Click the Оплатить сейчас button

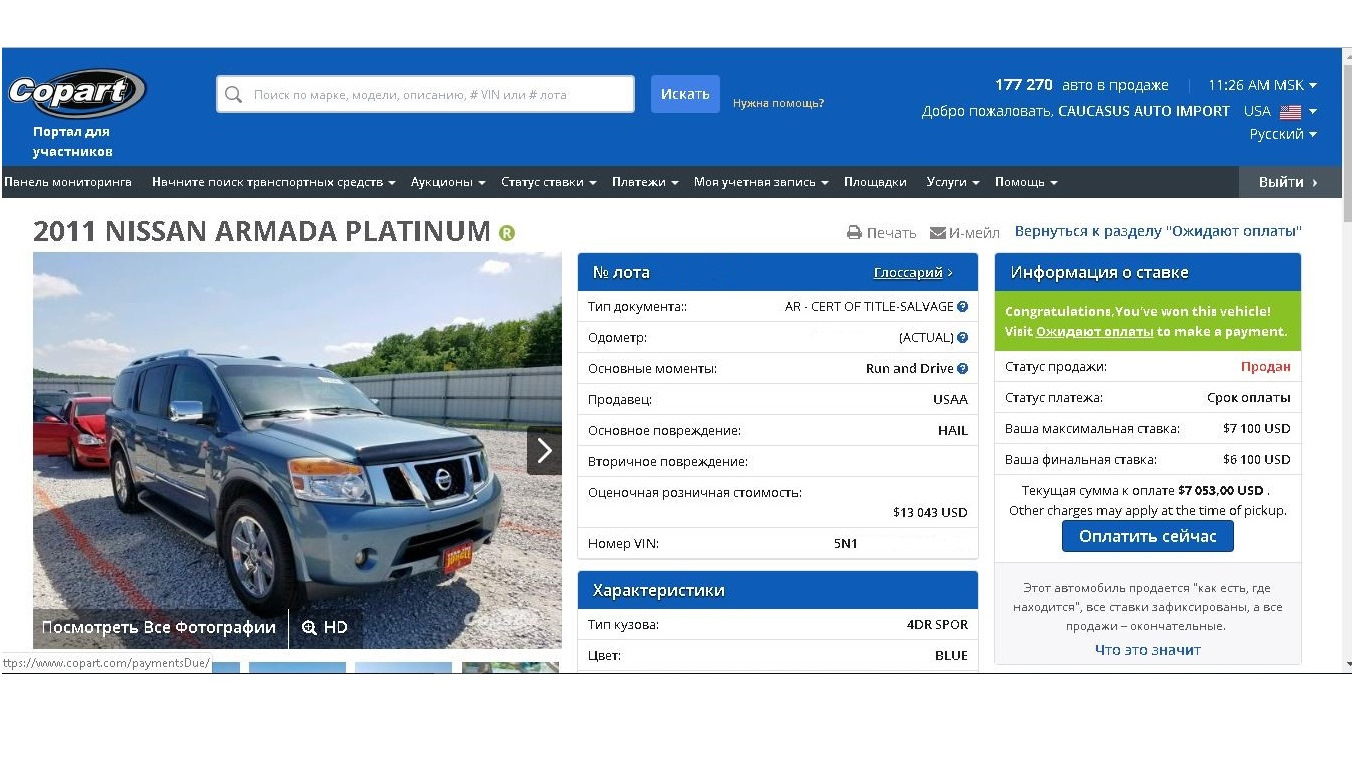(x=1147, y=536)
